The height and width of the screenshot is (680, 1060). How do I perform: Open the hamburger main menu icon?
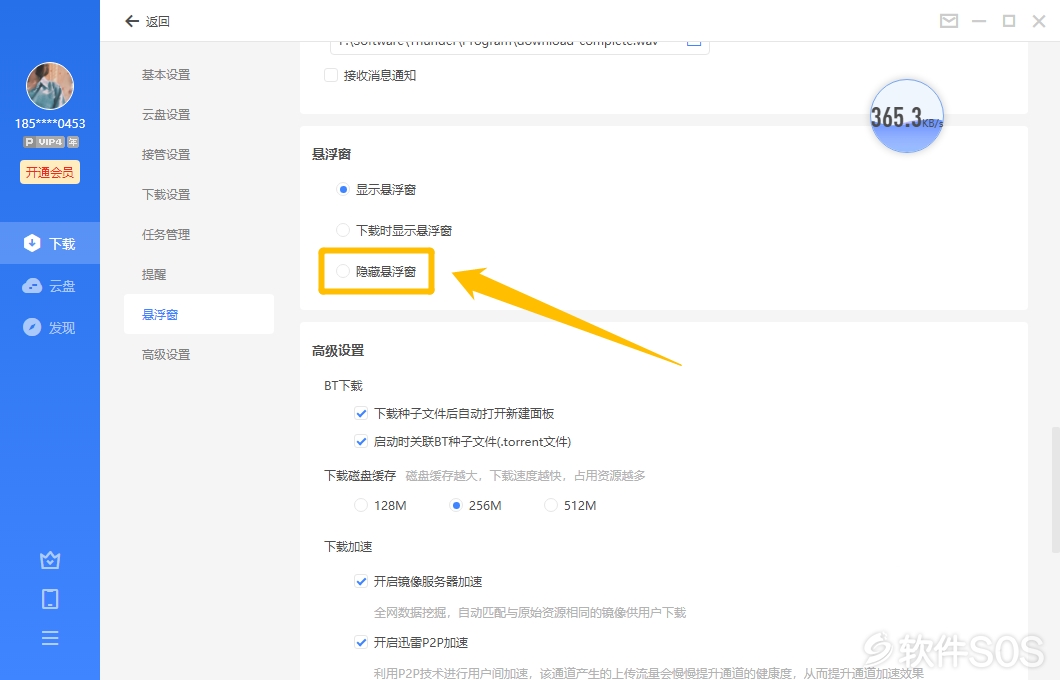coord(50,638)
